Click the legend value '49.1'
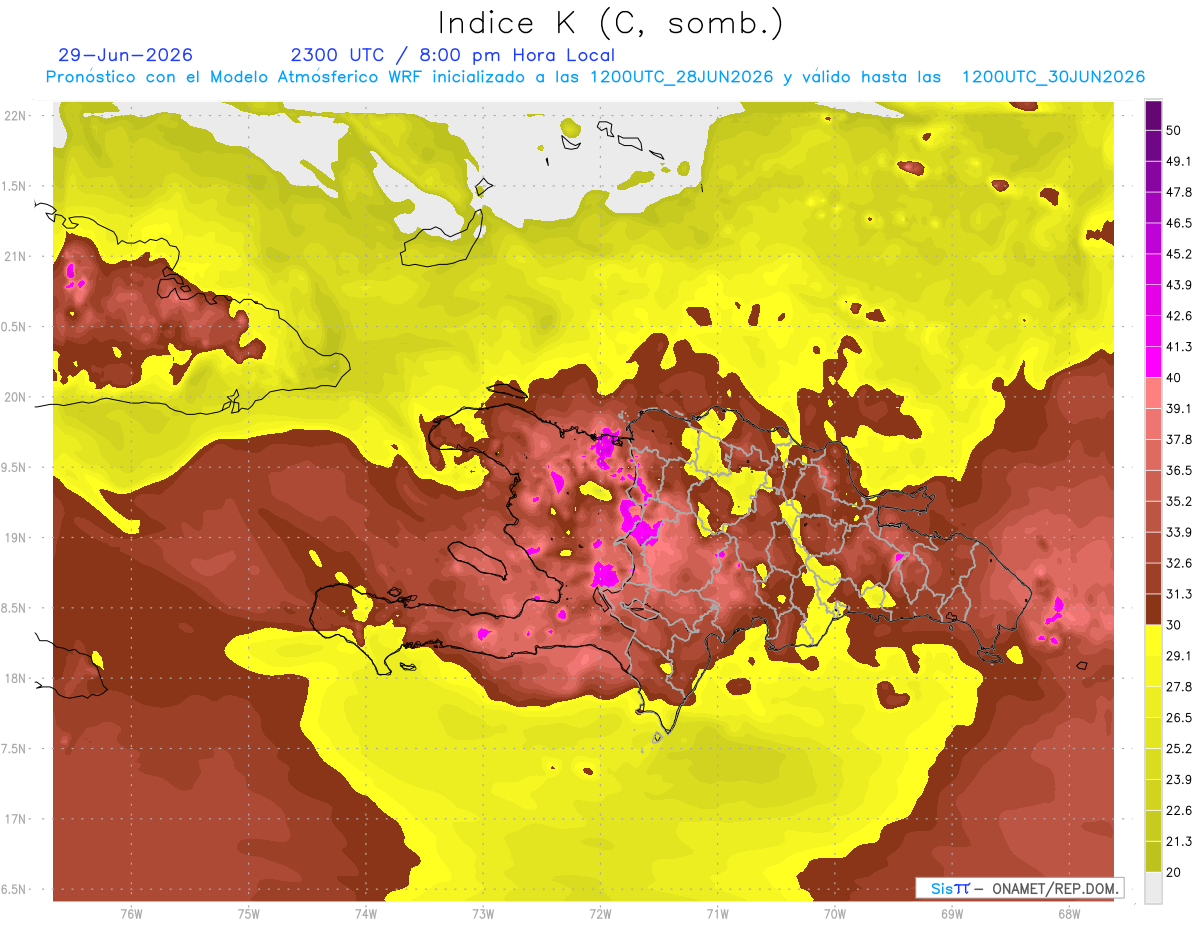1200x927 pixels. coord(1179,161)
